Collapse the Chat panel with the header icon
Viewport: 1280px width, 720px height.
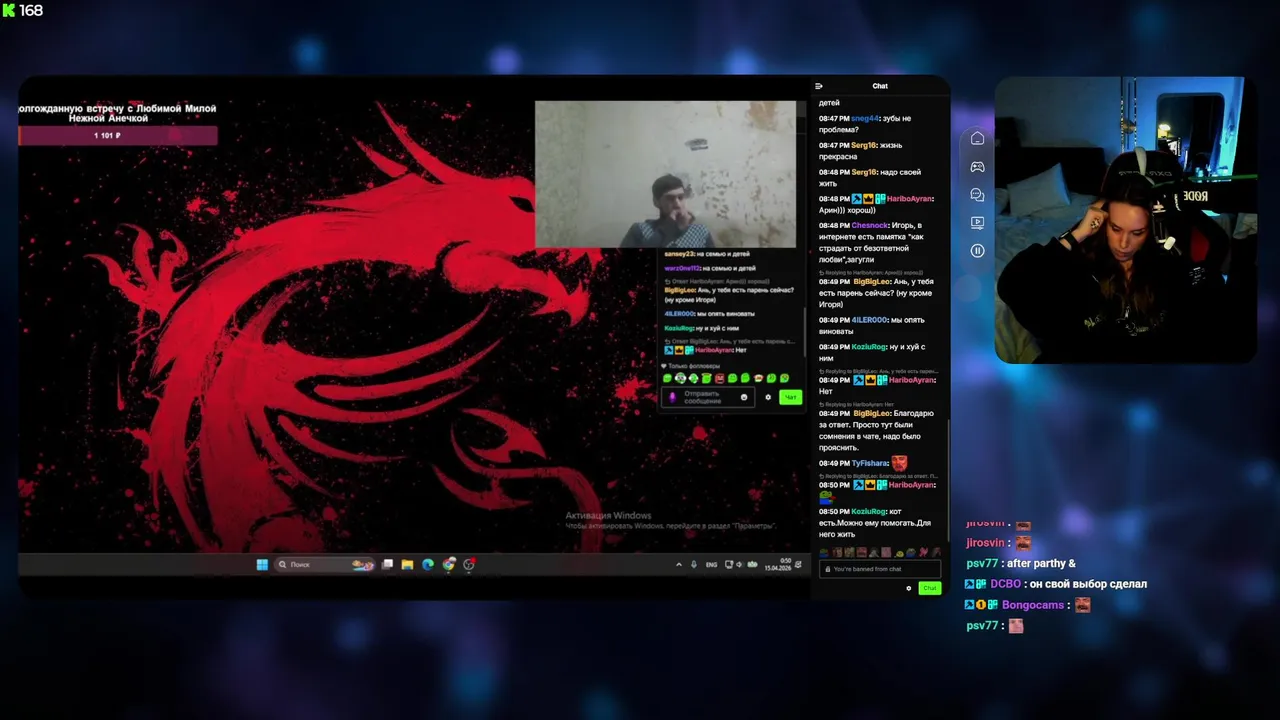[819, 86]
